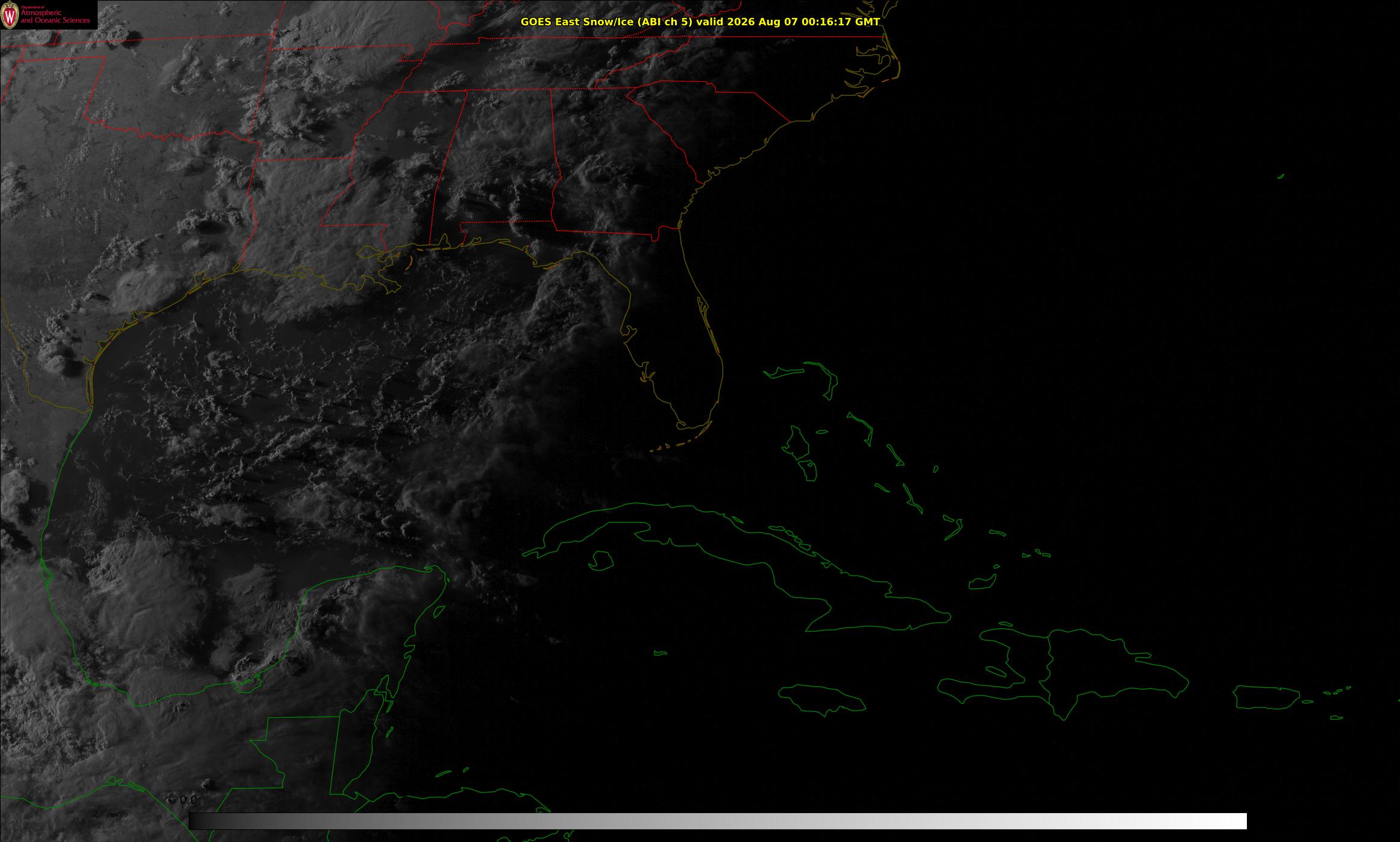This screenshot has height=842, width=1400.
Task: Click the University of Wisconsin W crest
Action: 10,15
